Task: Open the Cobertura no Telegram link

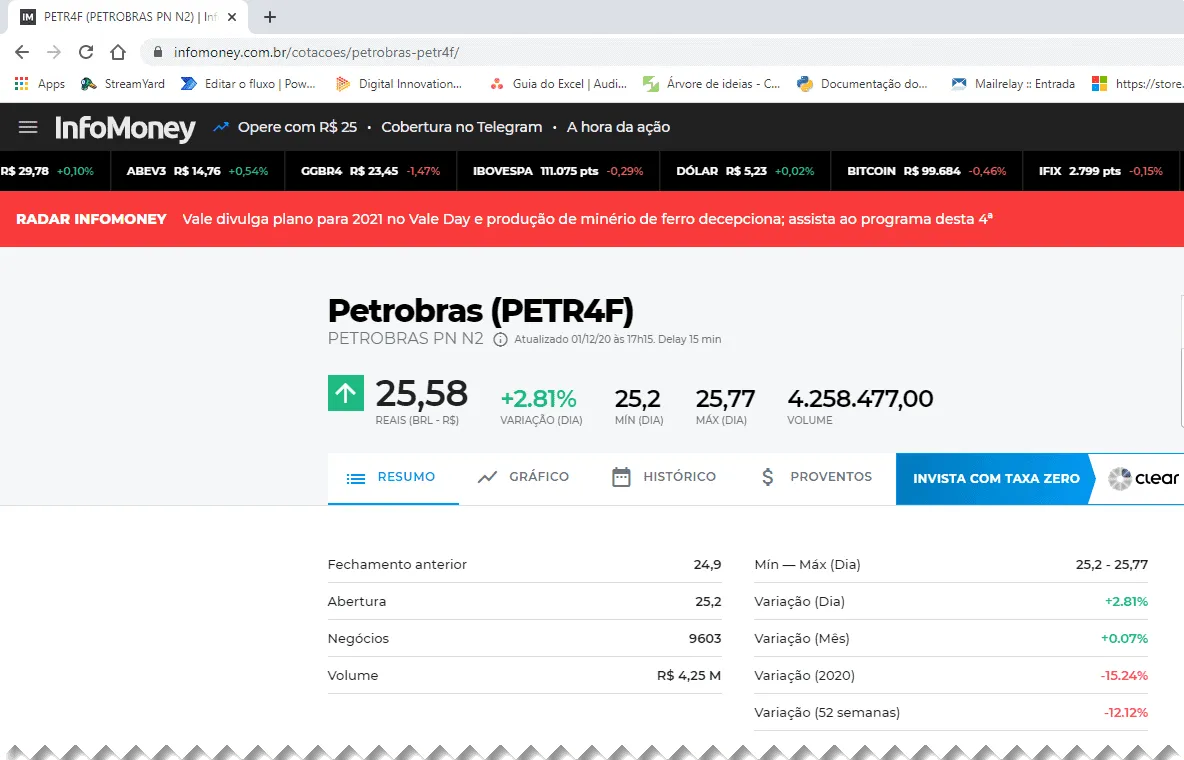Action: pos(461,127)
